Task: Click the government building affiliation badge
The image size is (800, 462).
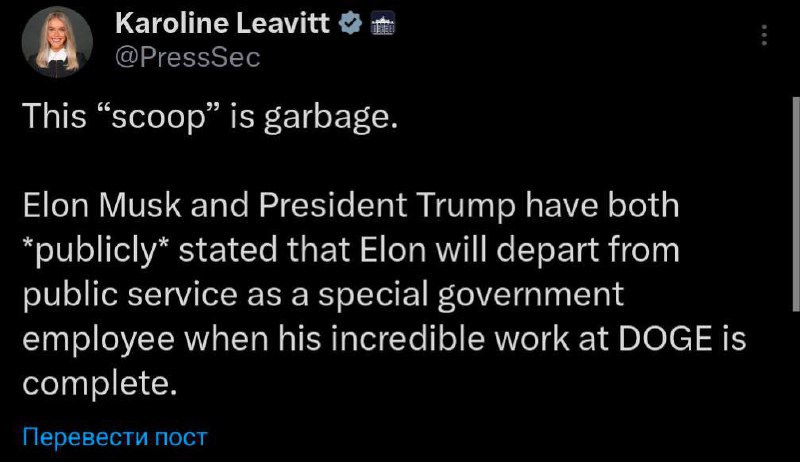Action: pos(383,25)
